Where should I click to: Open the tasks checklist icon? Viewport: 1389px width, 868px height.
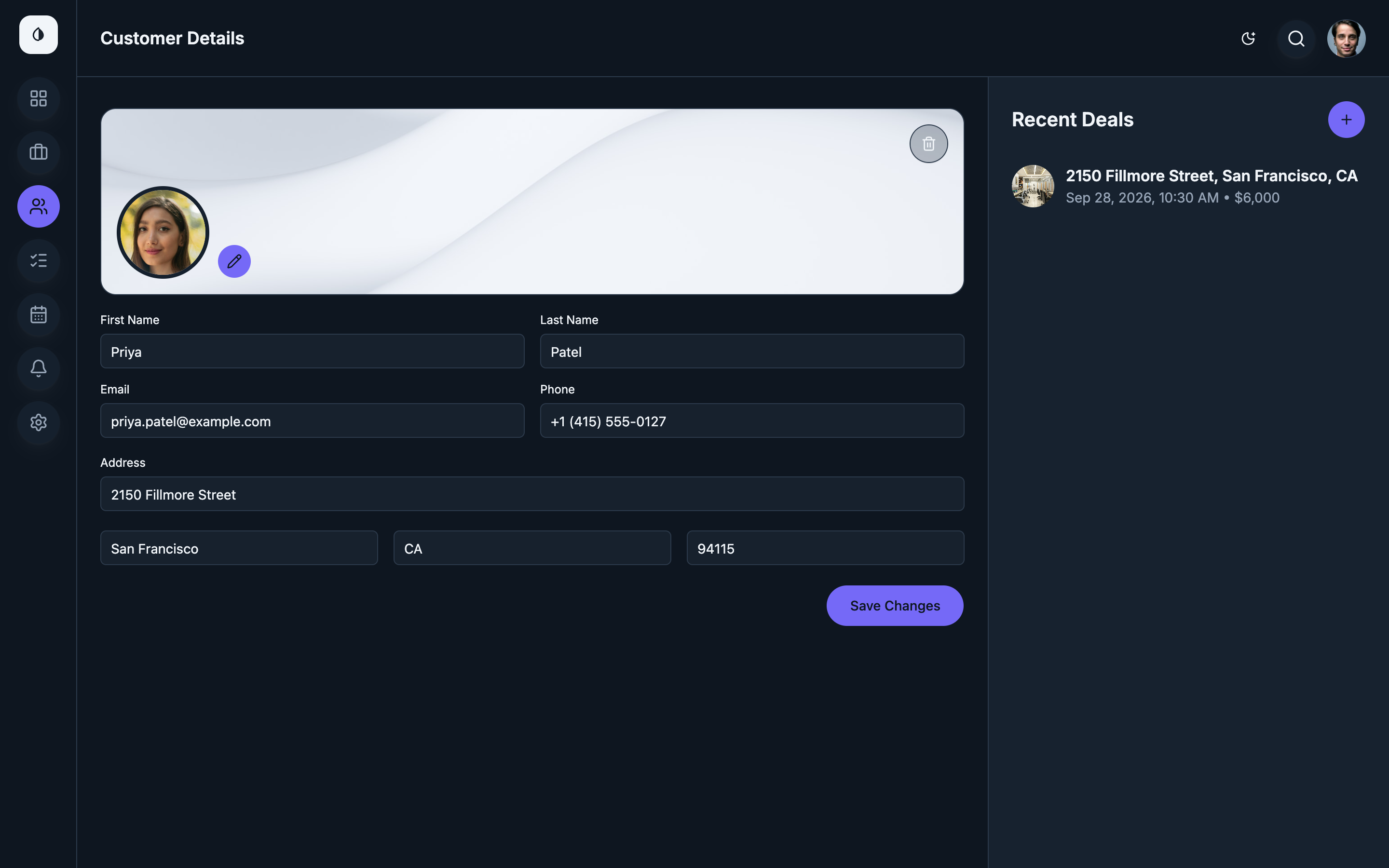39,260
